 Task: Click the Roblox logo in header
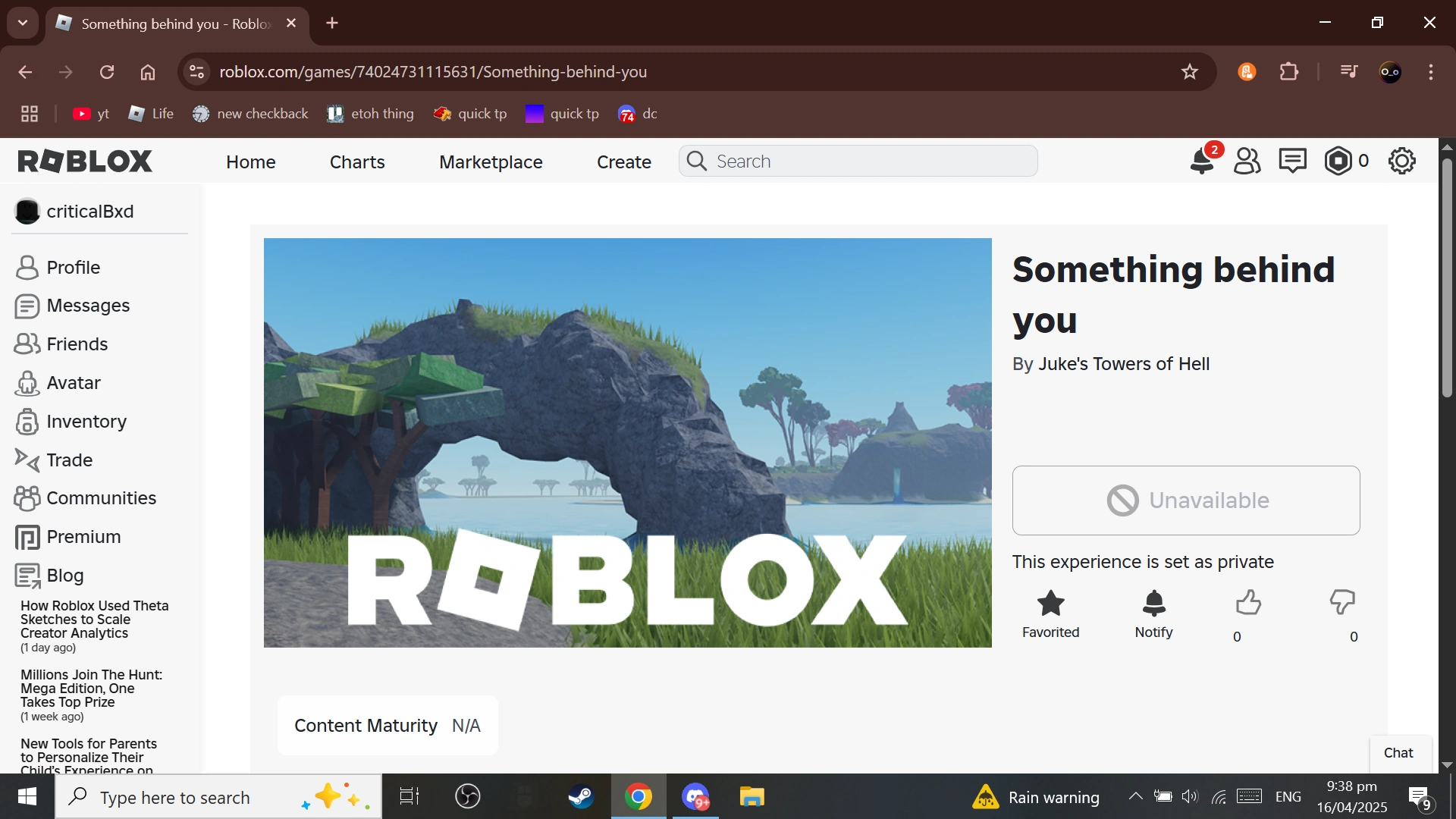[x=85, y=161]
